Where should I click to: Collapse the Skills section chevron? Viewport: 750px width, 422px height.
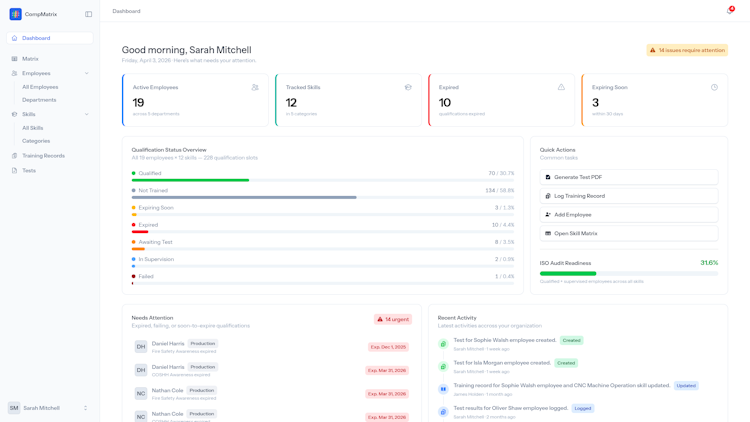click(x=87, y=114)
